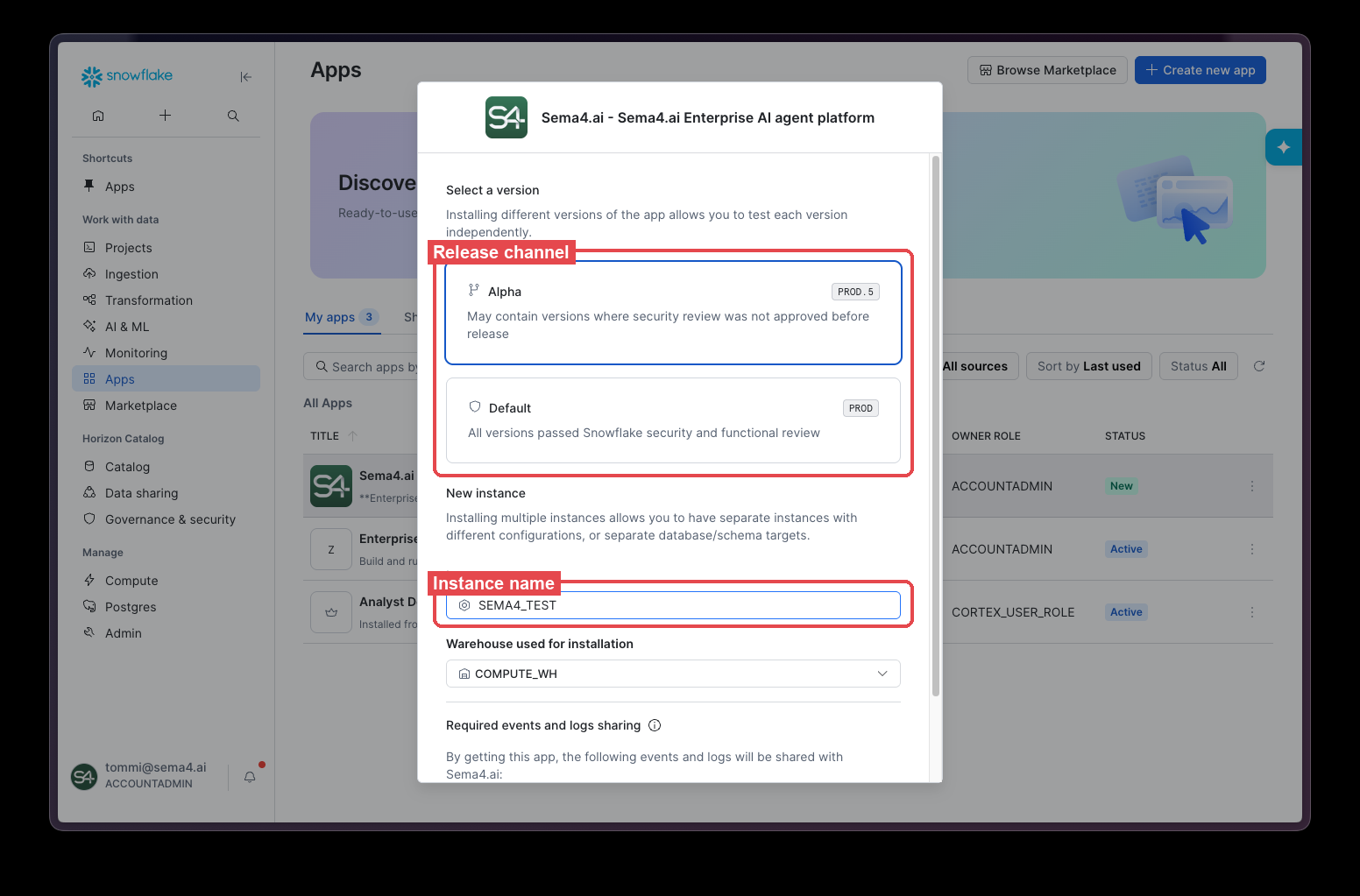1360x896 pixels.
Task: Click the OWNER ROLE column header
Action: coord(987,436)
